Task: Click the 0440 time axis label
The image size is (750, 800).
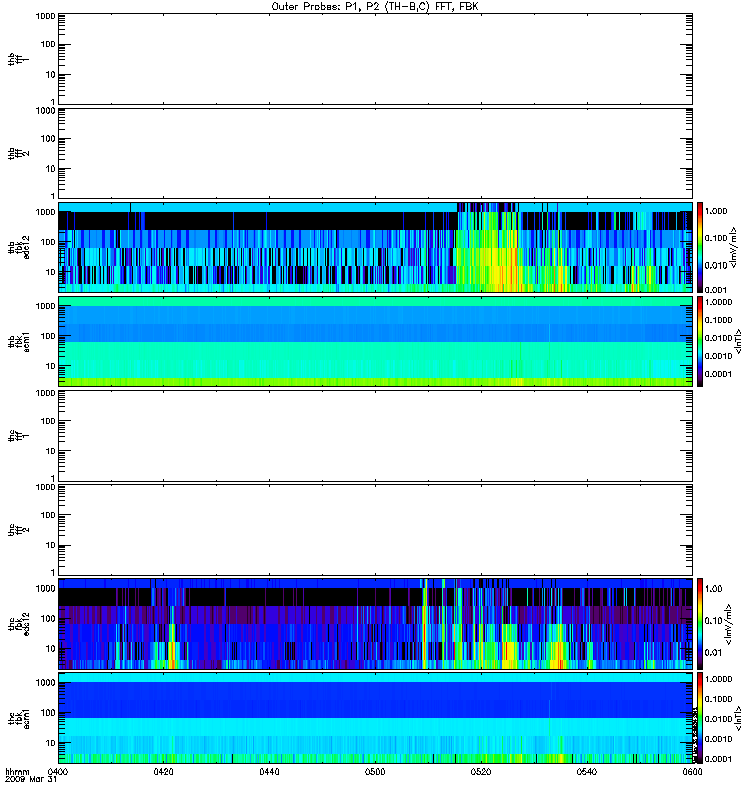Action: pyautogui.click(x=269, y=771)
